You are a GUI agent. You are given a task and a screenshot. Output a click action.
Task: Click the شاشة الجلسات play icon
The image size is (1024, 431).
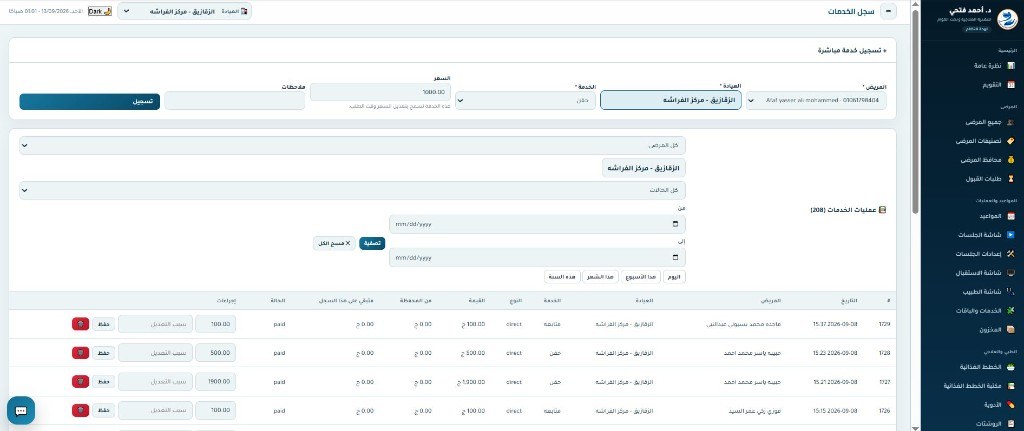[1011, 234]
